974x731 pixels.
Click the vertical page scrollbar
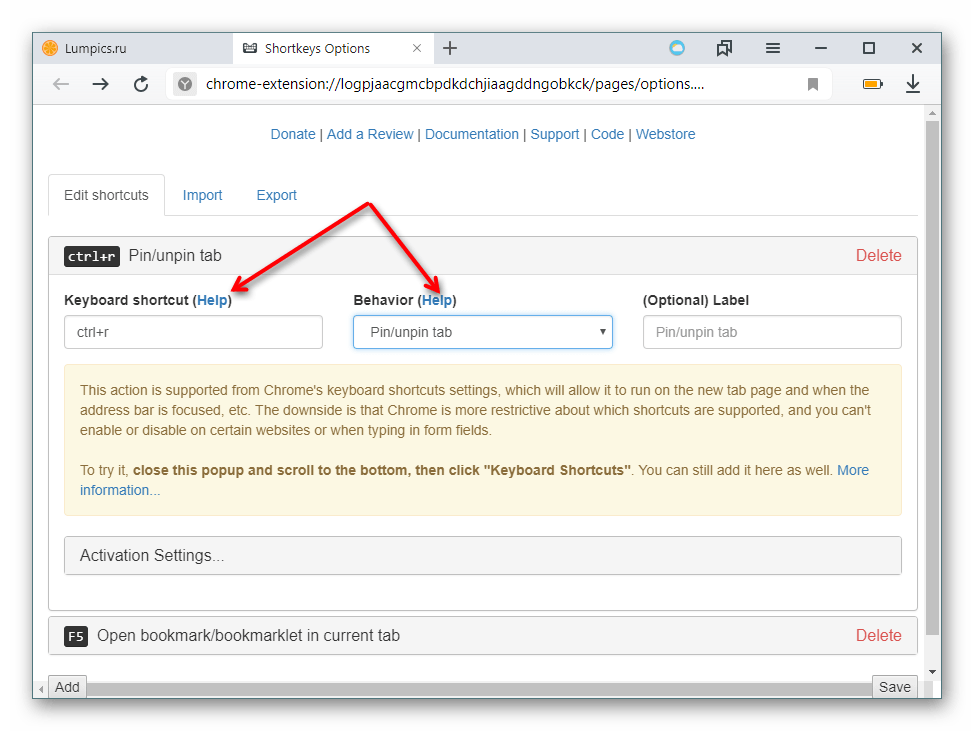pyautogui.click(x=932, y=380)
